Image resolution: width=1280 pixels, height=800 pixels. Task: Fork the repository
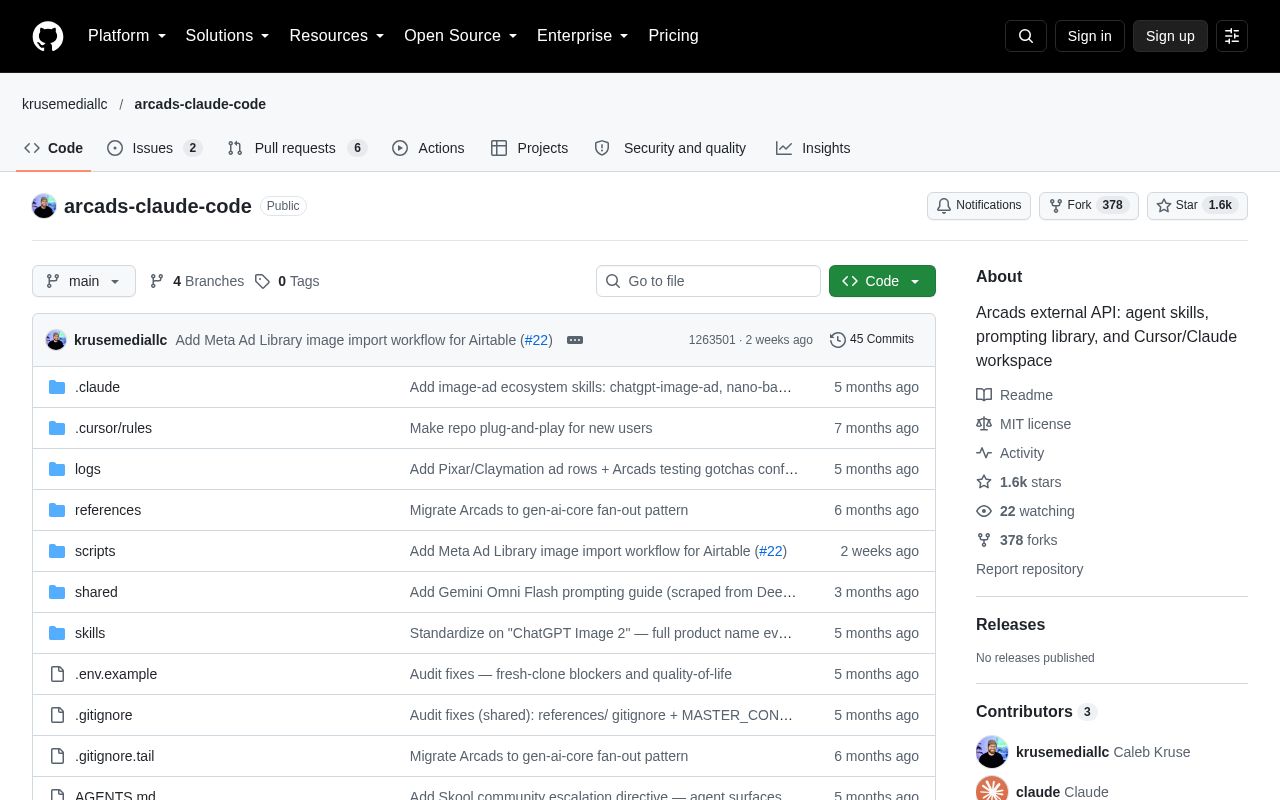[1089, 206]
